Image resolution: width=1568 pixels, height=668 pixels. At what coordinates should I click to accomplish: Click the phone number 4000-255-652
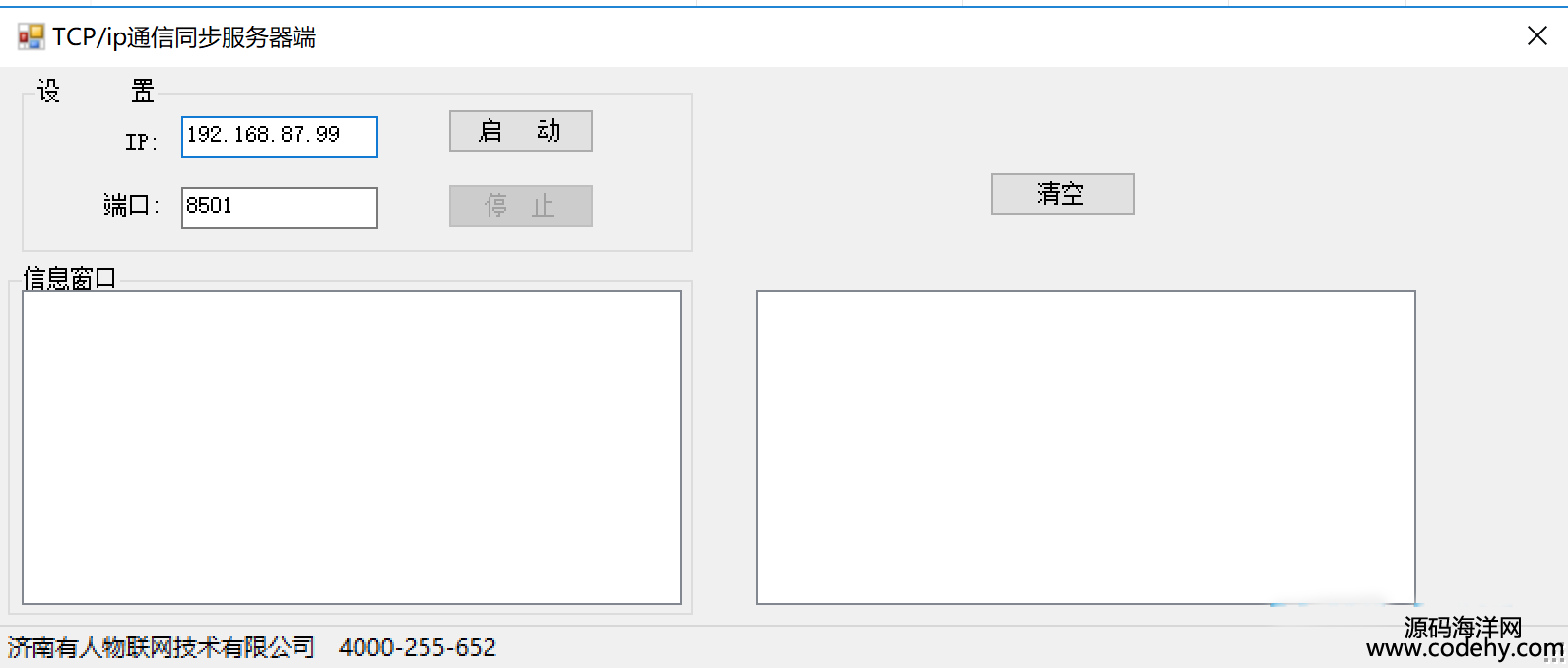point(418,647)
